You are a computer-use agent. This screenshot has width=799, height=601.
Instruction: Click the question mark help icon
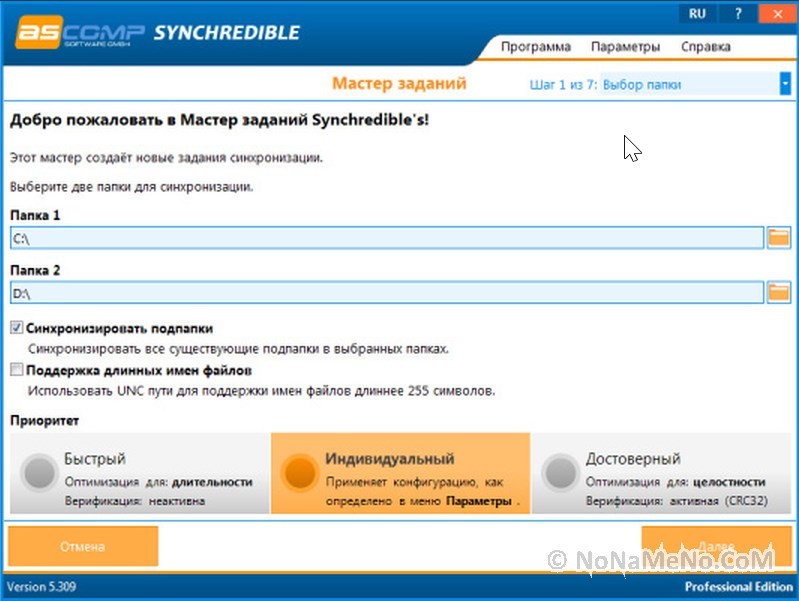point(738,13)
